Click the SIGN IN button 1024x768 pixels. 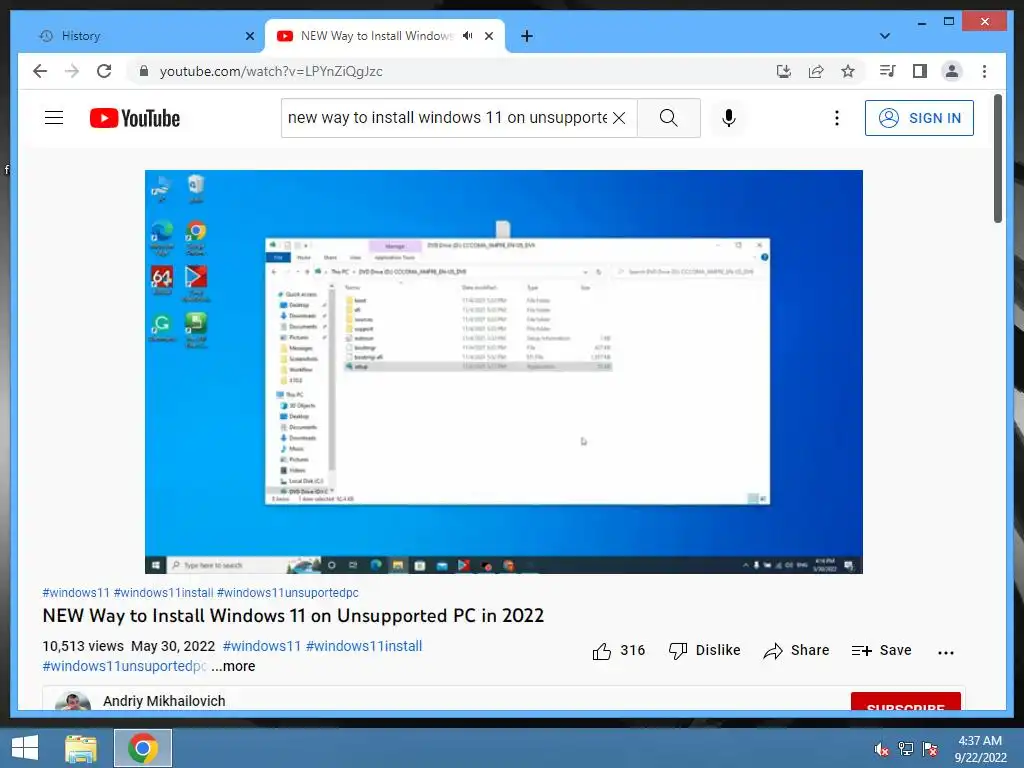pyautogui.click(x=919, y=118)
